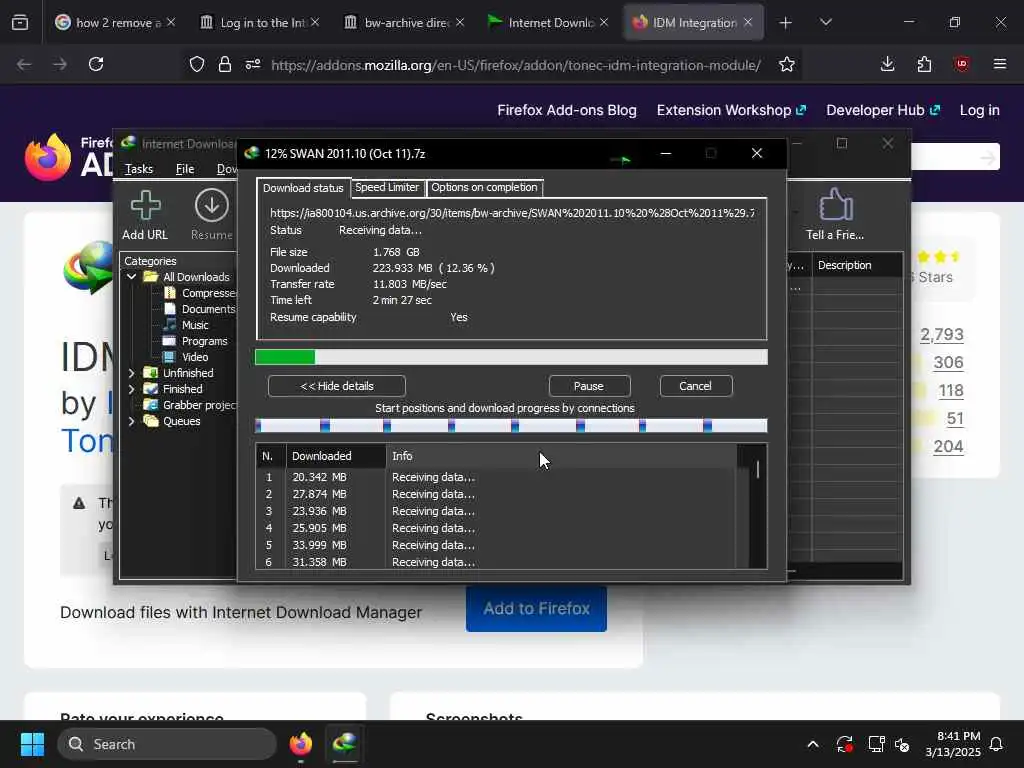
Task: Select the Video category in IDM
Action: (x=187, y=357)
